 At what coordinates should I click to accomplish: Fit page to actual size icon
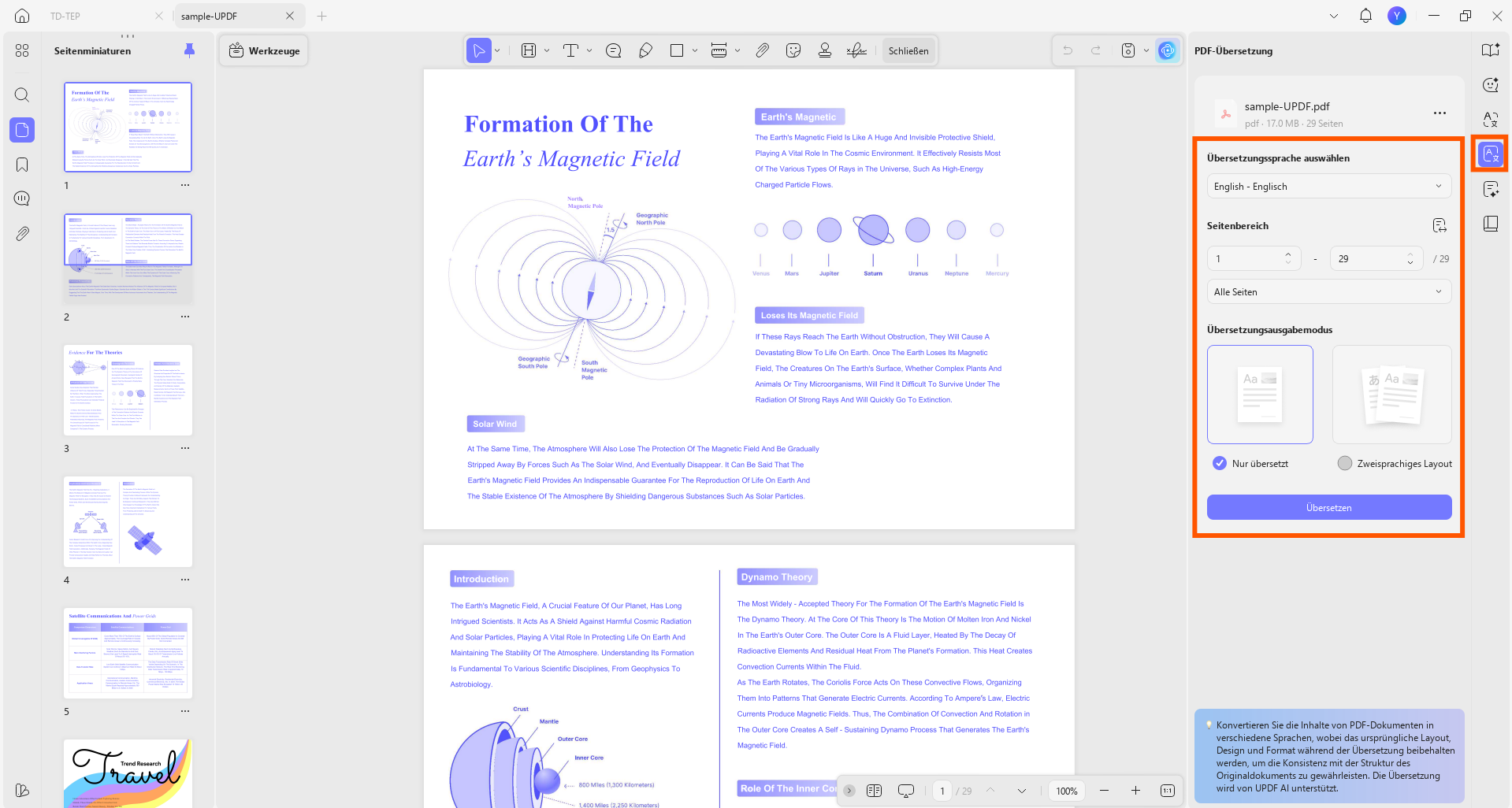1167,791
